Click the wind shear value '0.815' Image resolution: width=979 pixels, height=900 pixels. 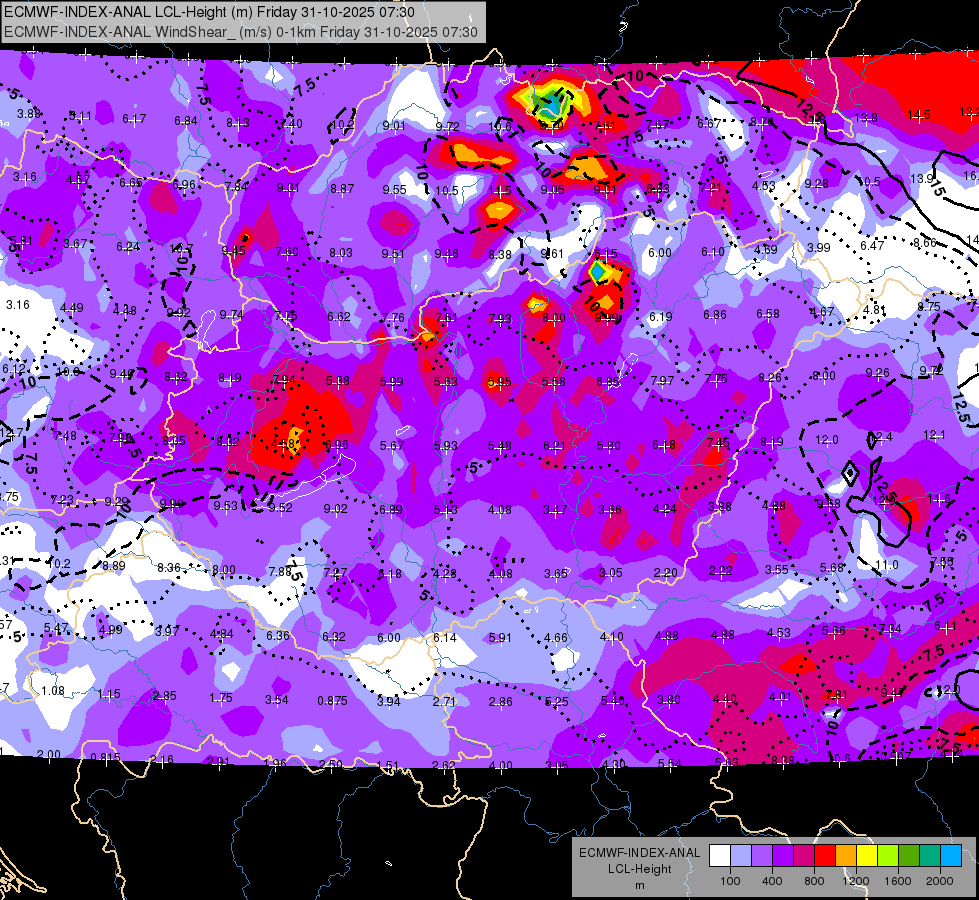(106, 758)
